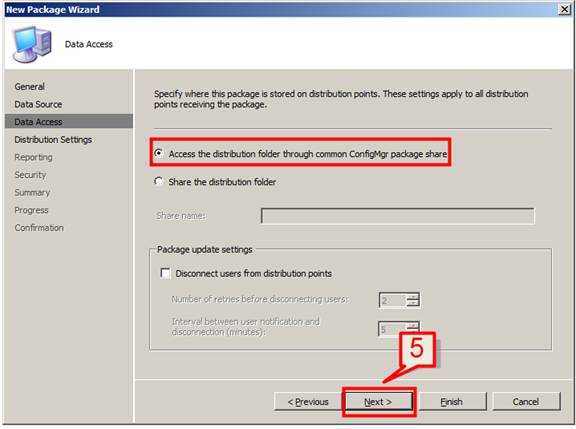The width and height of the screenshot is (576, 429).
Task: Close the New Package Wizard window
Action: [x=564, y=9]
